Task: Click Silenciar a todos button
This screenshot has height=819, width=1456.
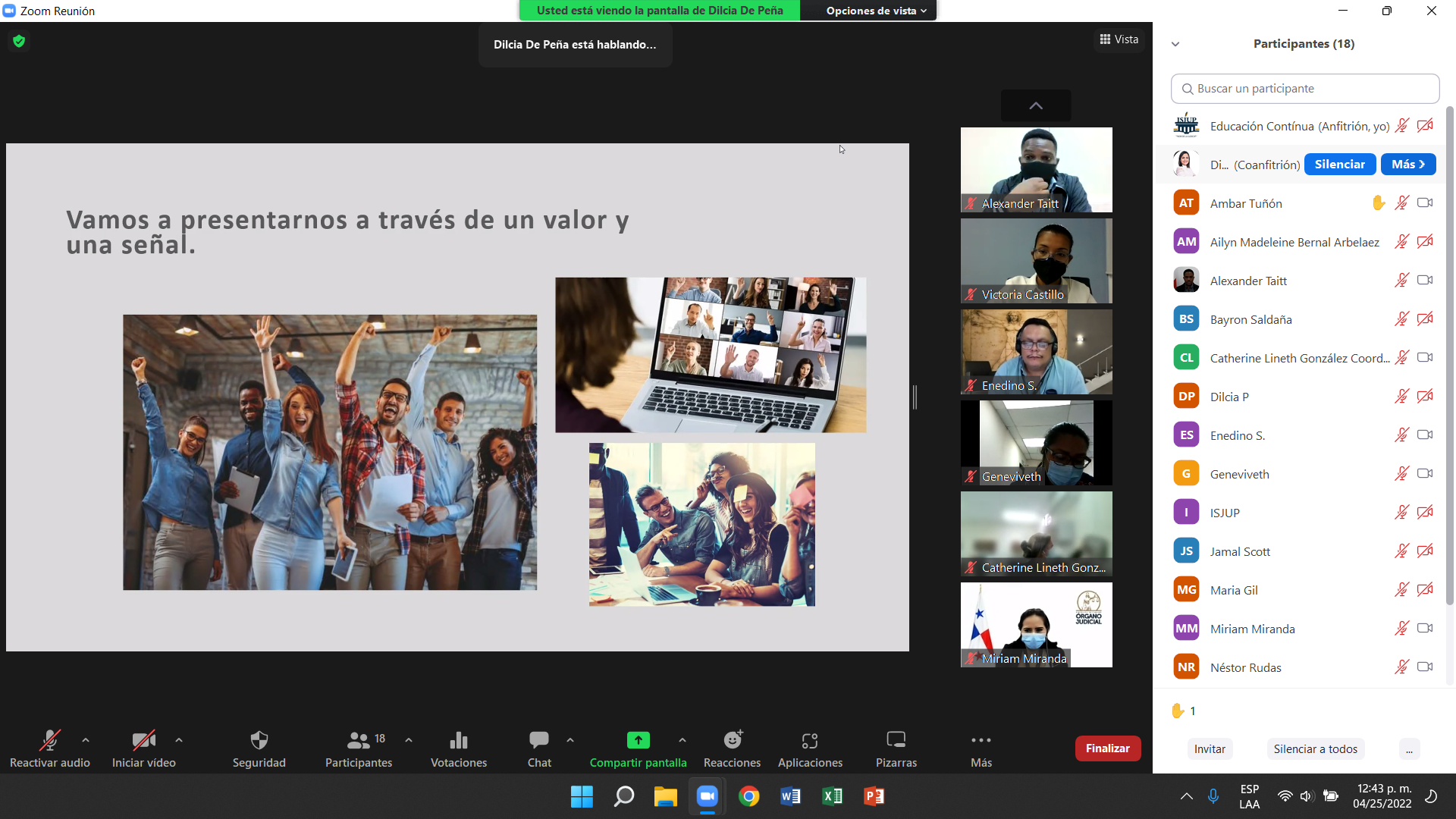Action: click(1316, 749)
